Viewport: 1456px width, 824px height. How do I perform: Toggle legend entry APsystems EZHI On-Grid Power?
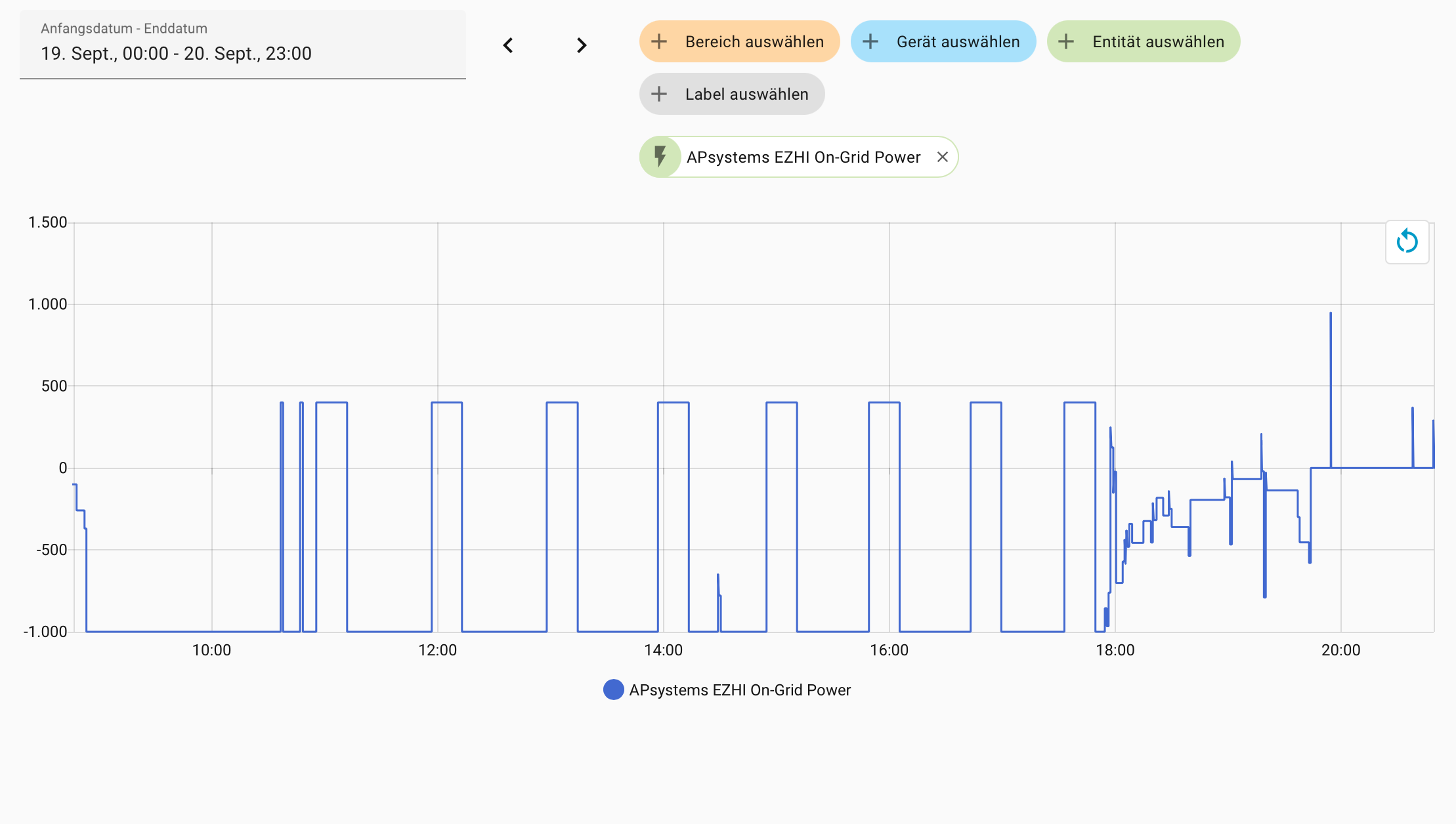pos(739,690)
